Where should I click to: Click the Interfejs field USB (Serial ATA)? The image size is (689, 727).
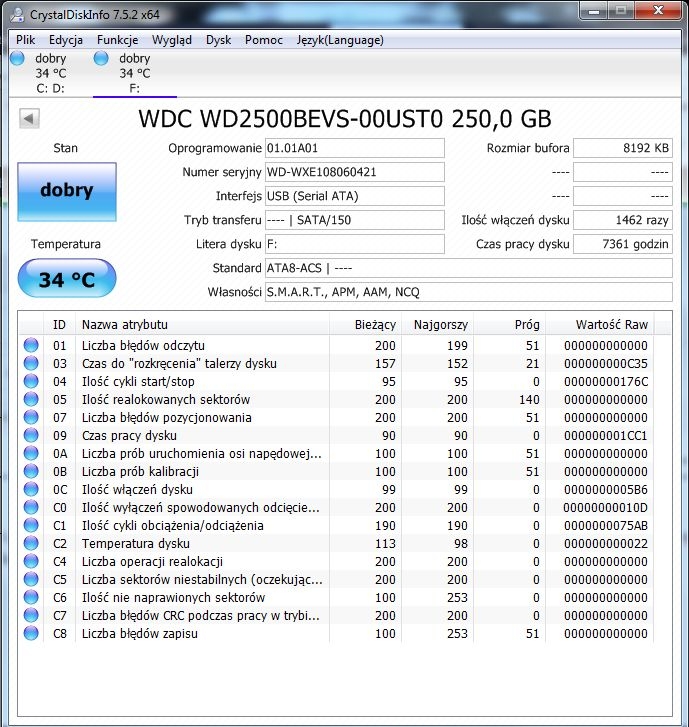355,196
